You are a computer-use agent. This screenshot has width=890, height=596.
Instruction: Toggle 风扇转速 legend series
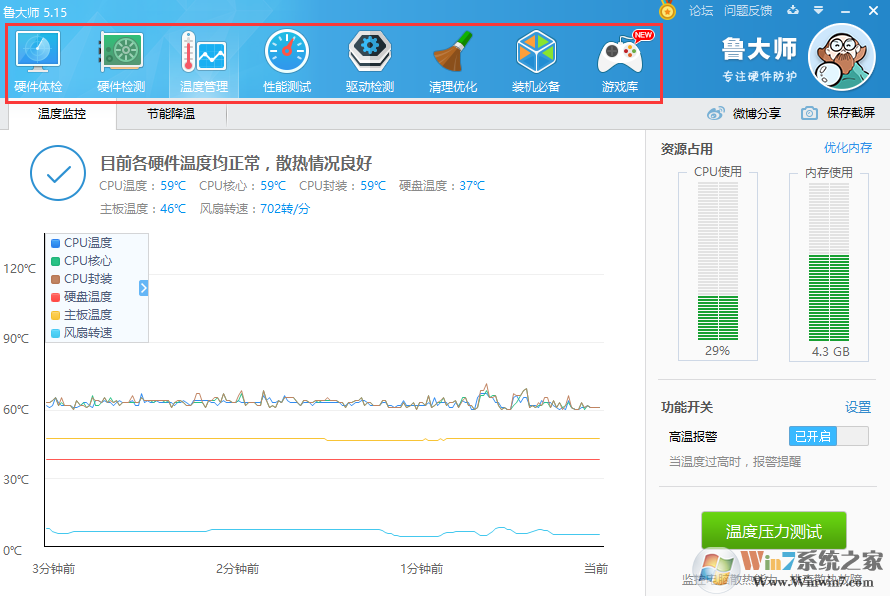tap(87, 333)
